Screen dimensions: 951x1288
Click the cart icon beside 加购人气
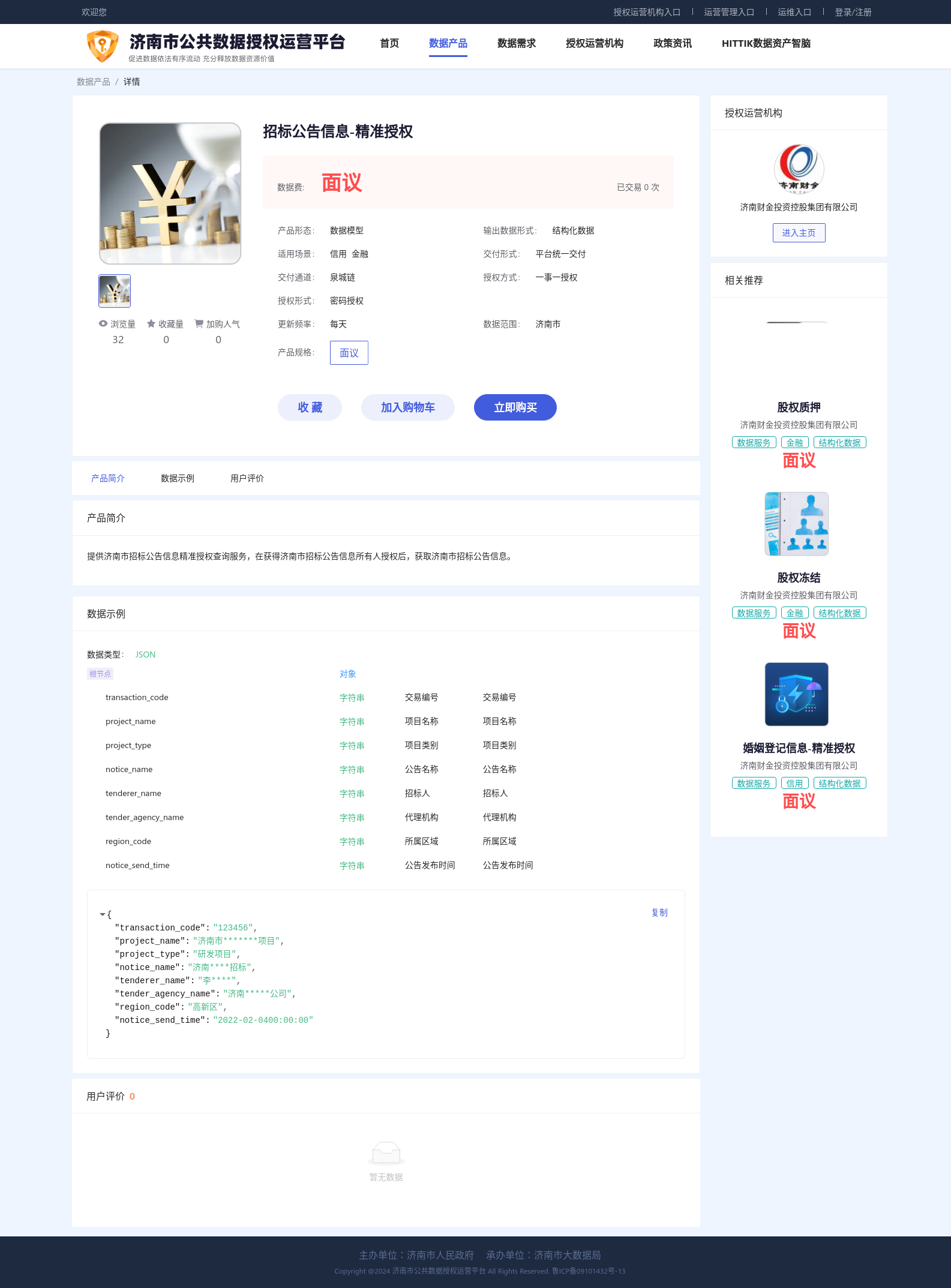pos(199,324)
